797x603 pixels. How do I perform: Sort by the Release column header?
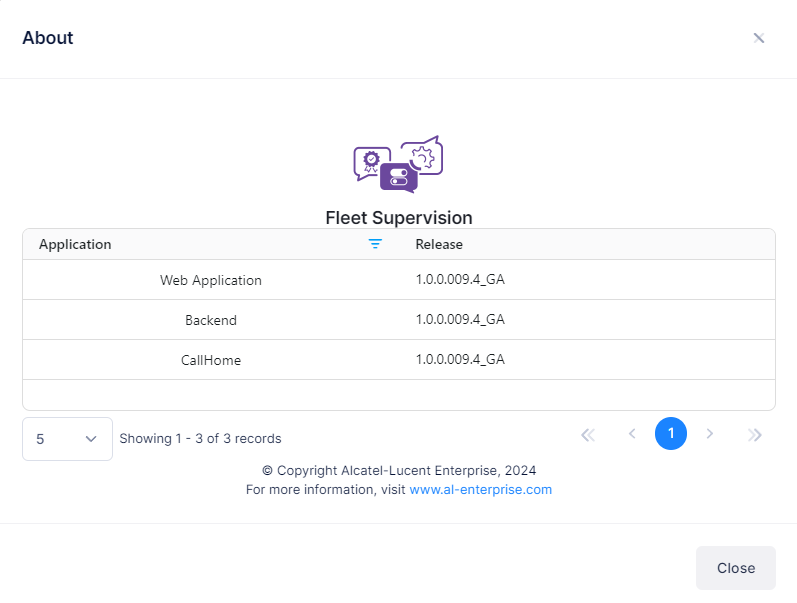pyautogui.click(x=439, y=244)
